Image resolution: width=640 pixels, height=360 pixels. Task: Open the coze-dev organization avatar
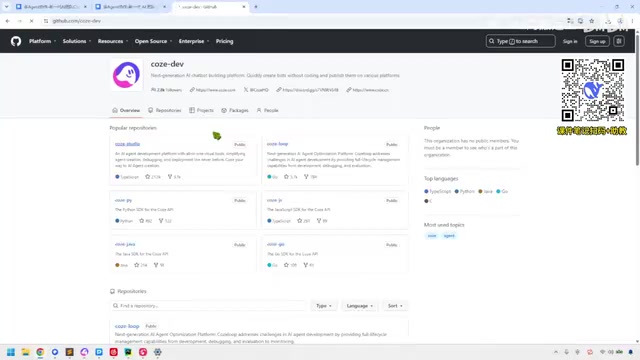127,75
